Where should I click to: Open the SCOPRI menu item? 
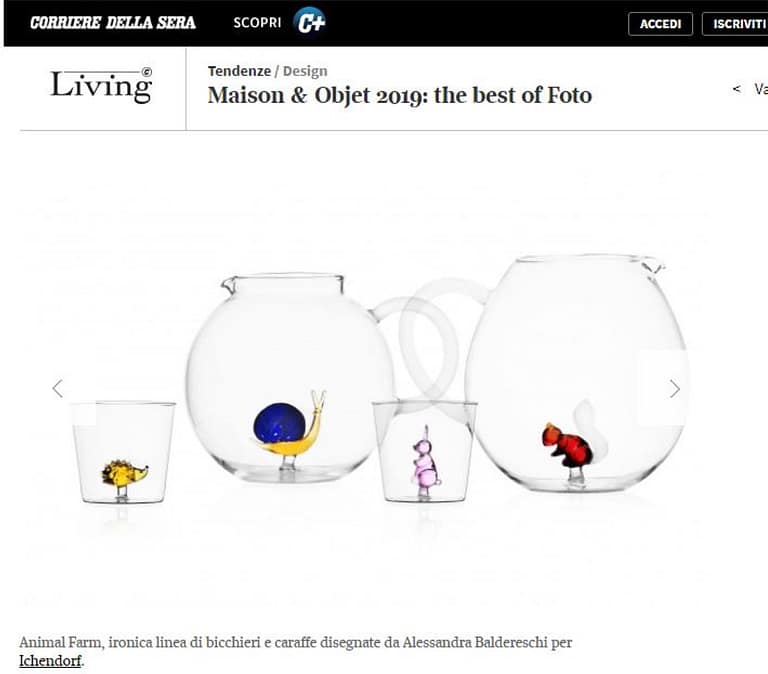pos(257,23)
